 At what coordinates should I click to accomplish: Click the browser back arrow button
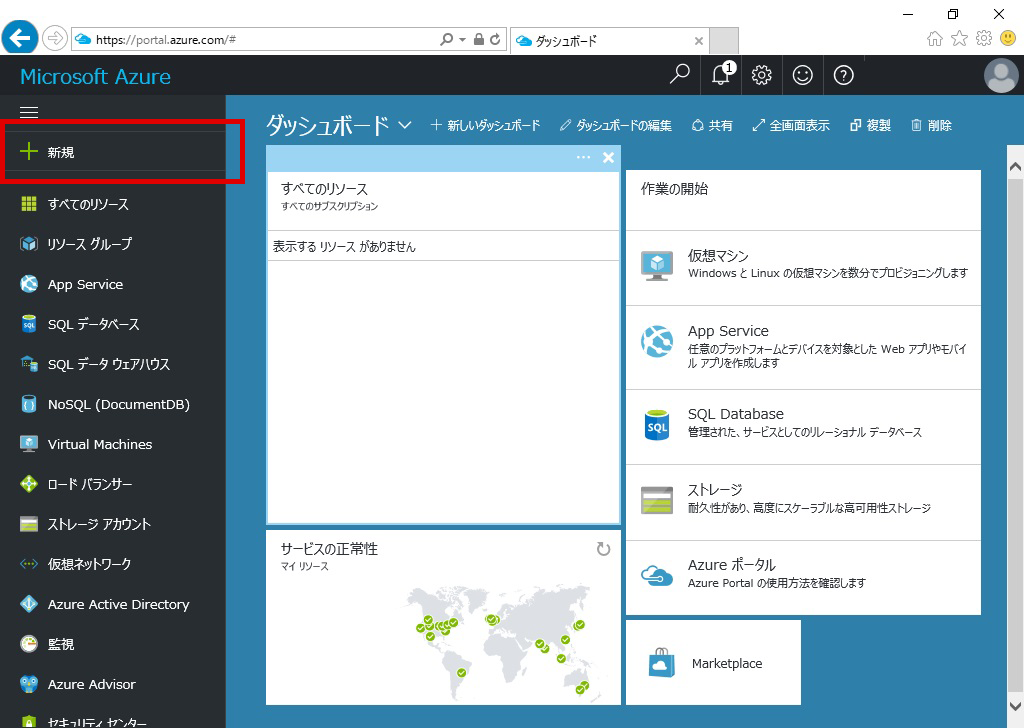[x=20, y=39]
